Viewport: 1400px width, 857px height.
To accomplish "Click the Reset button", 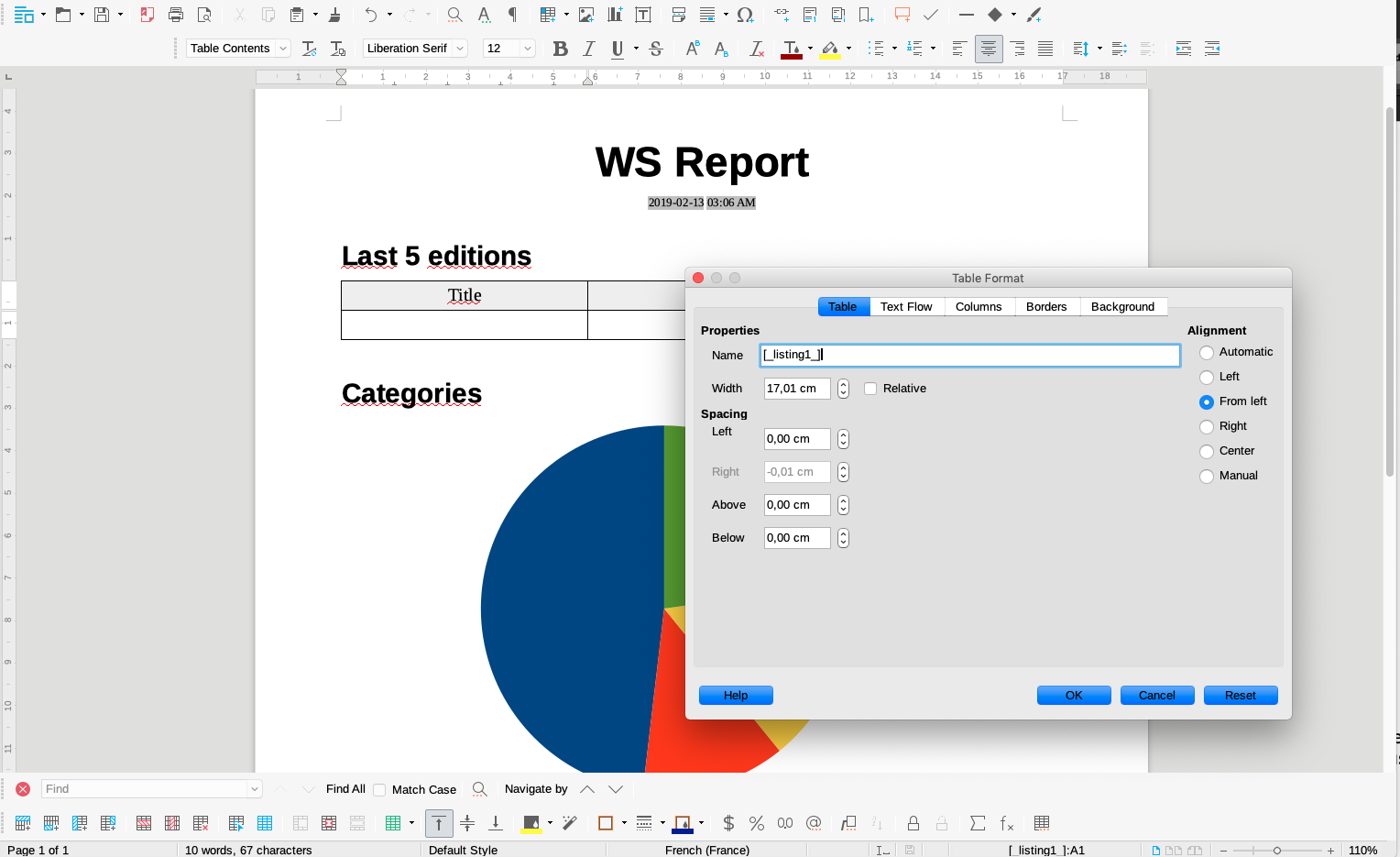I will [x=1241, y=696].
